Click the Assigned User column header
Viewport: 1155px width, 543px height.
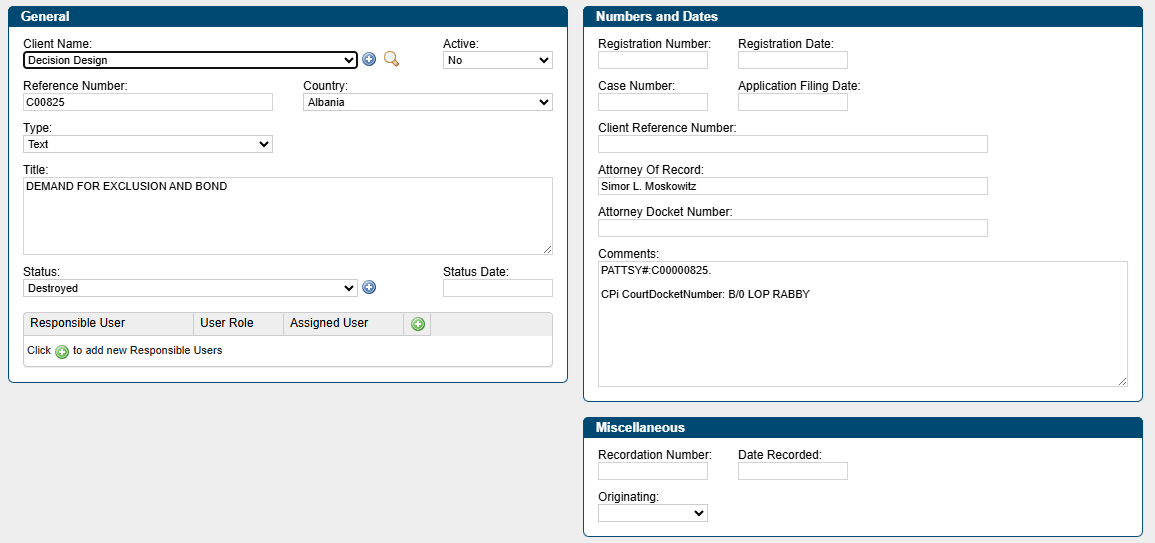pyautogui.click(x=343, y=323)
